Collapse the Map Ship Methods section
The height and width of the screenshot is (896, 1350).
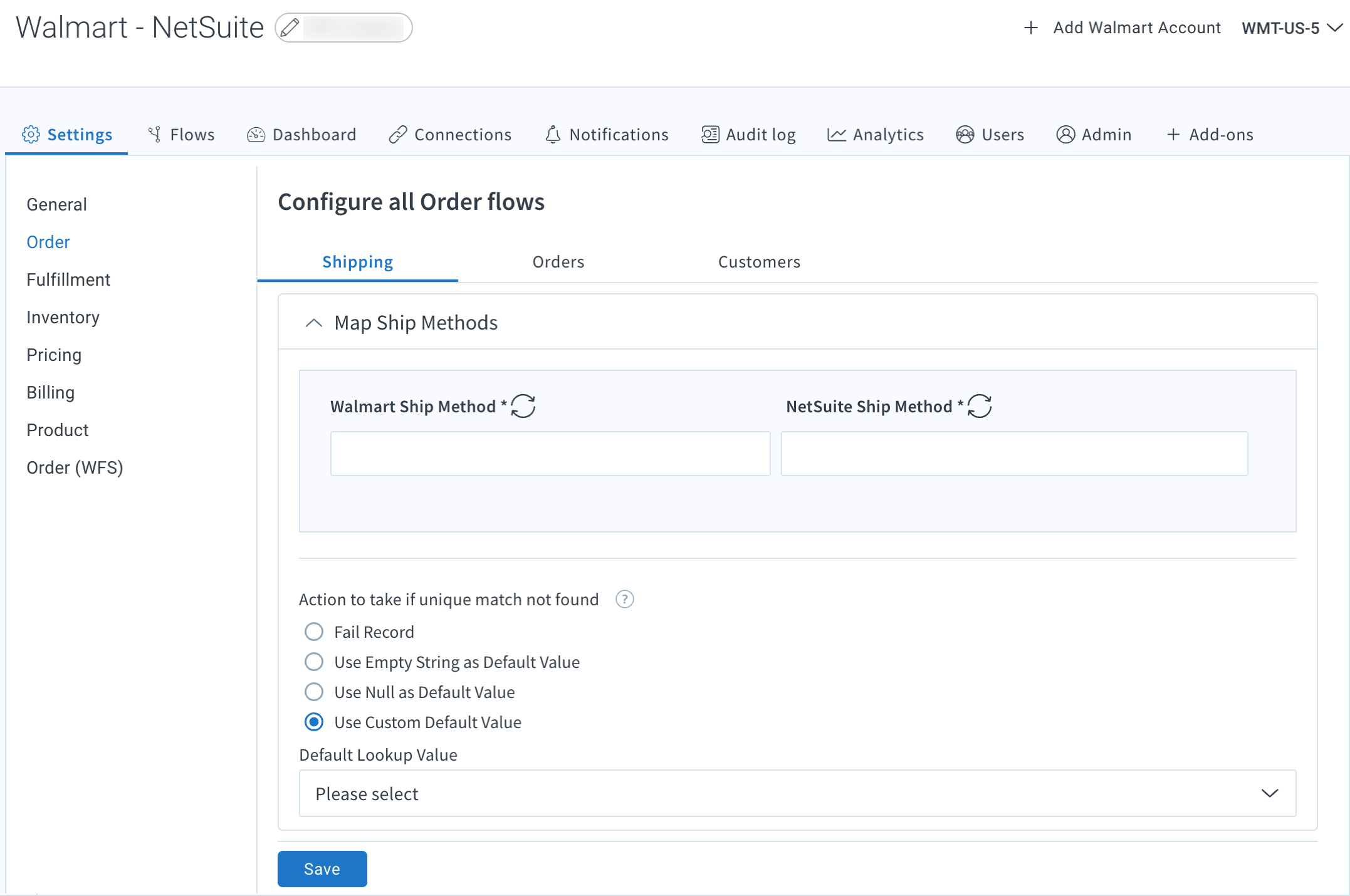(x=313, y=323)
